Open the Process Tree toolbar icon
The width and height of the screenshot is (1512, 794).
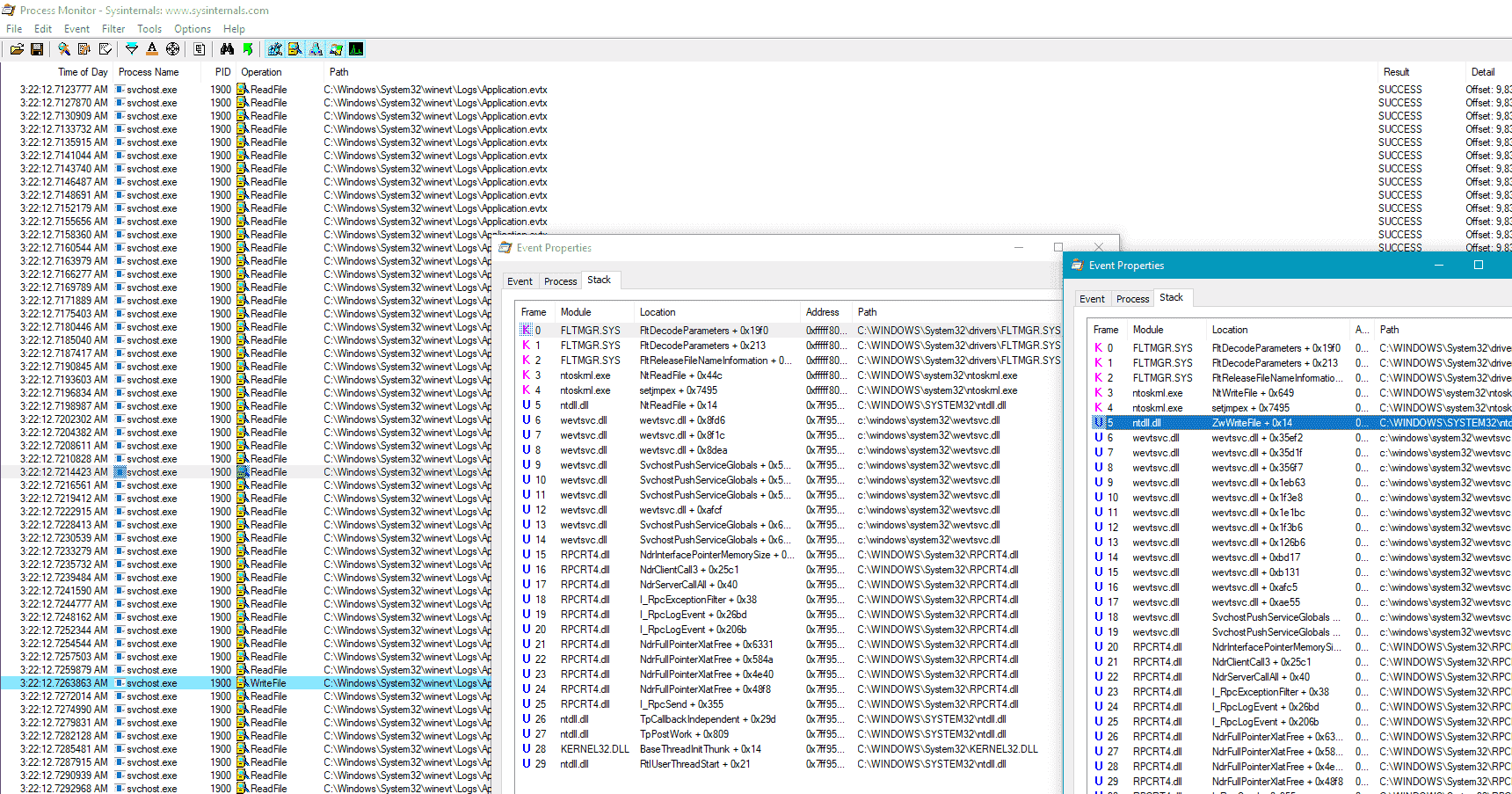200,49
